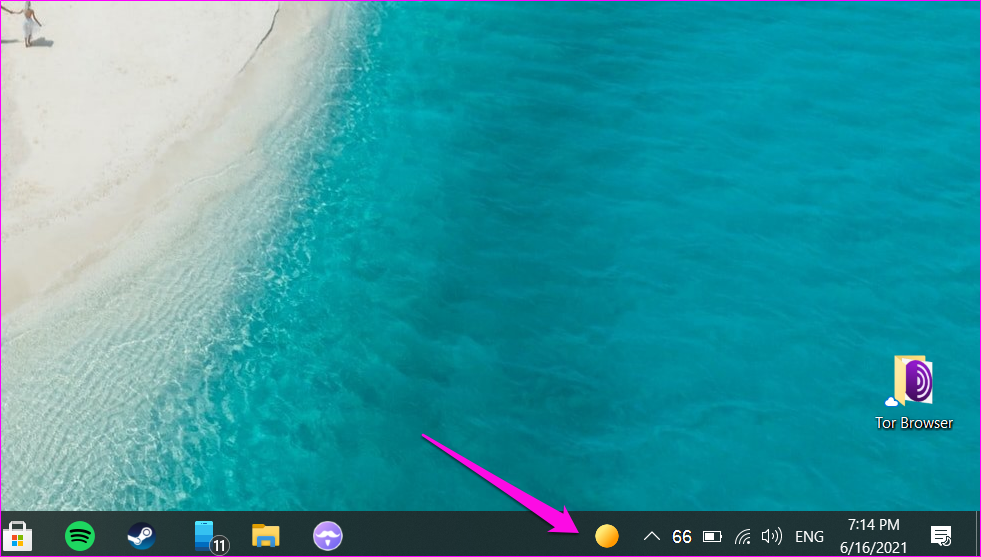Viewport: 981px width, 557px height.
Task: Open Microsoft Store from the taskbar
Action: tap(18, 536)
